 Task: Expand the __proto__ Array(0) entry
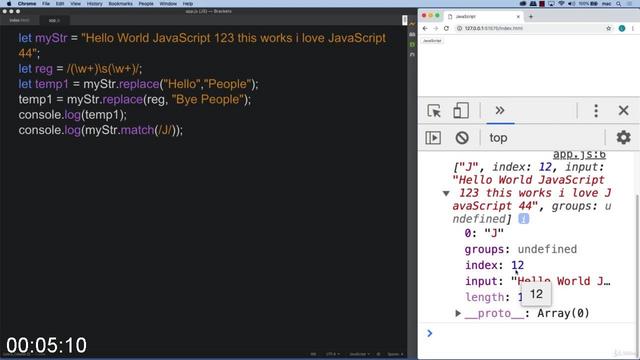458,313
